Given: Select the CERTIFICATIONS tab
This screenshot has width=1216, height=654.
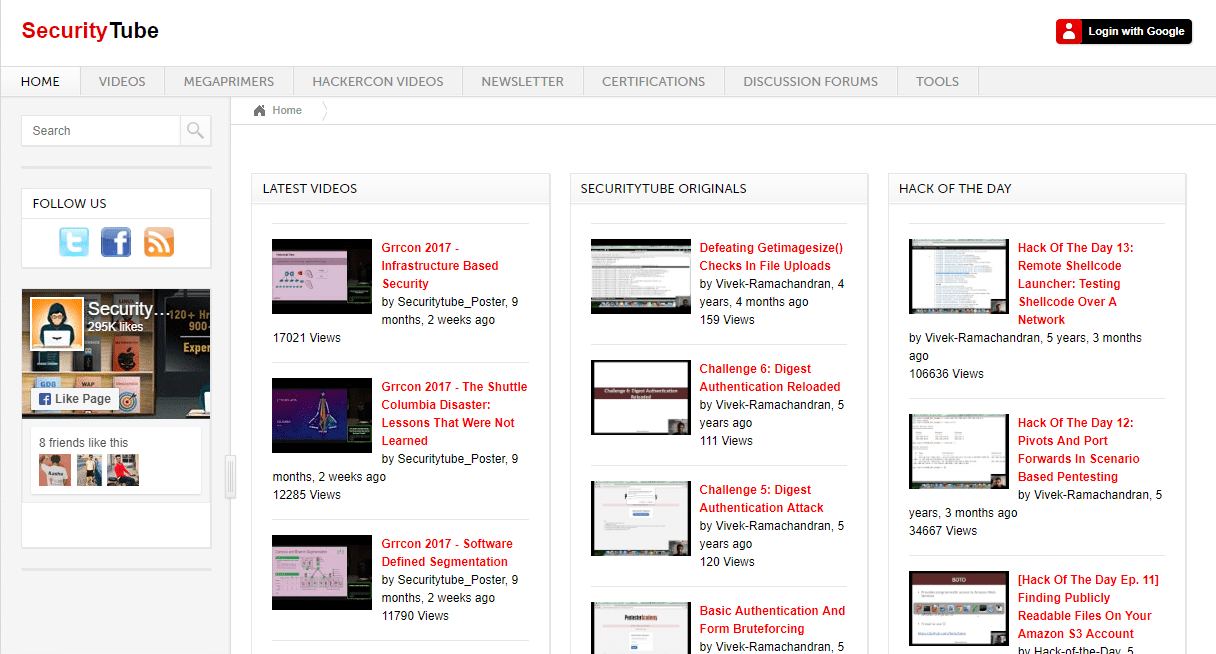Looking at the screenshot, I should [653, 82].
